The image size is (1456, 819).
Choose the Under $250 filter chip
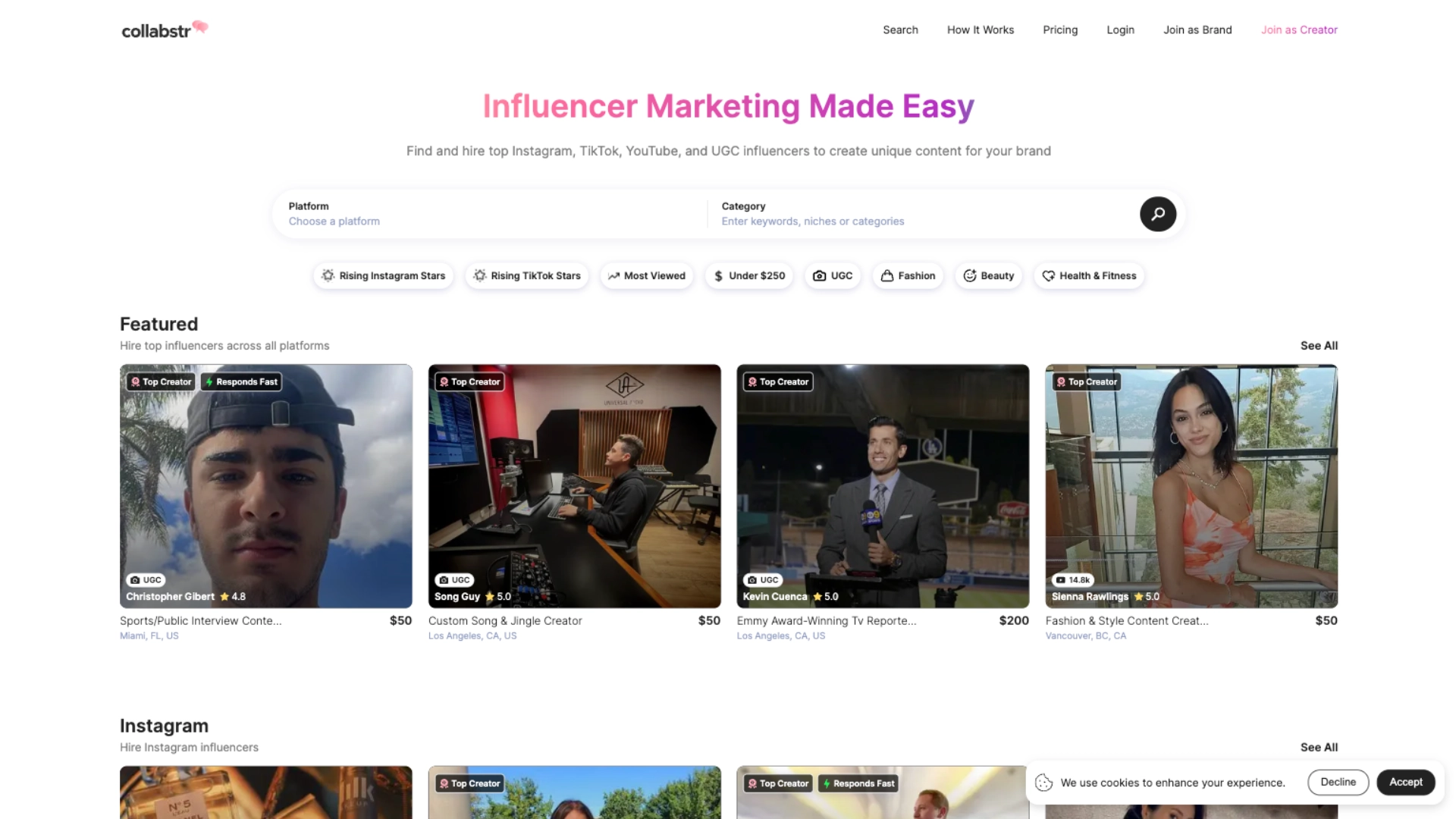(x=748, y=276)
